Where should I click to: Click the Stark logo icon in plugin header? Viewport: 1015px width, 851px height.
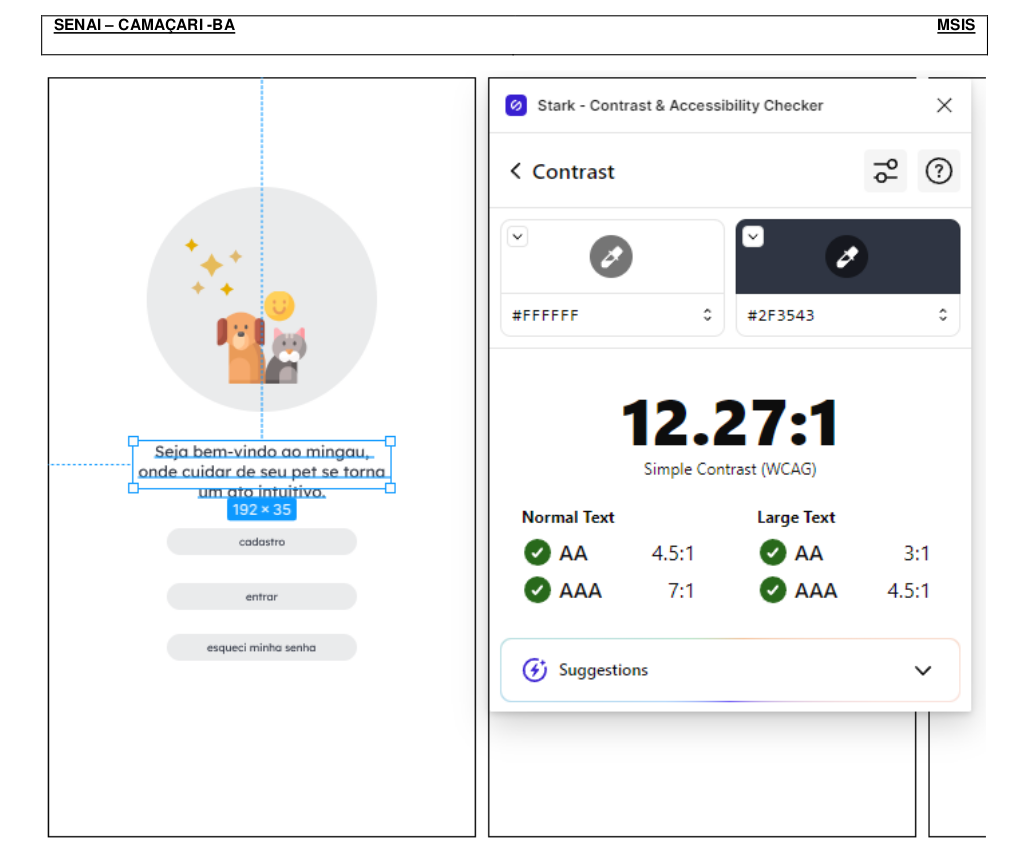click(x=516, y=105)
